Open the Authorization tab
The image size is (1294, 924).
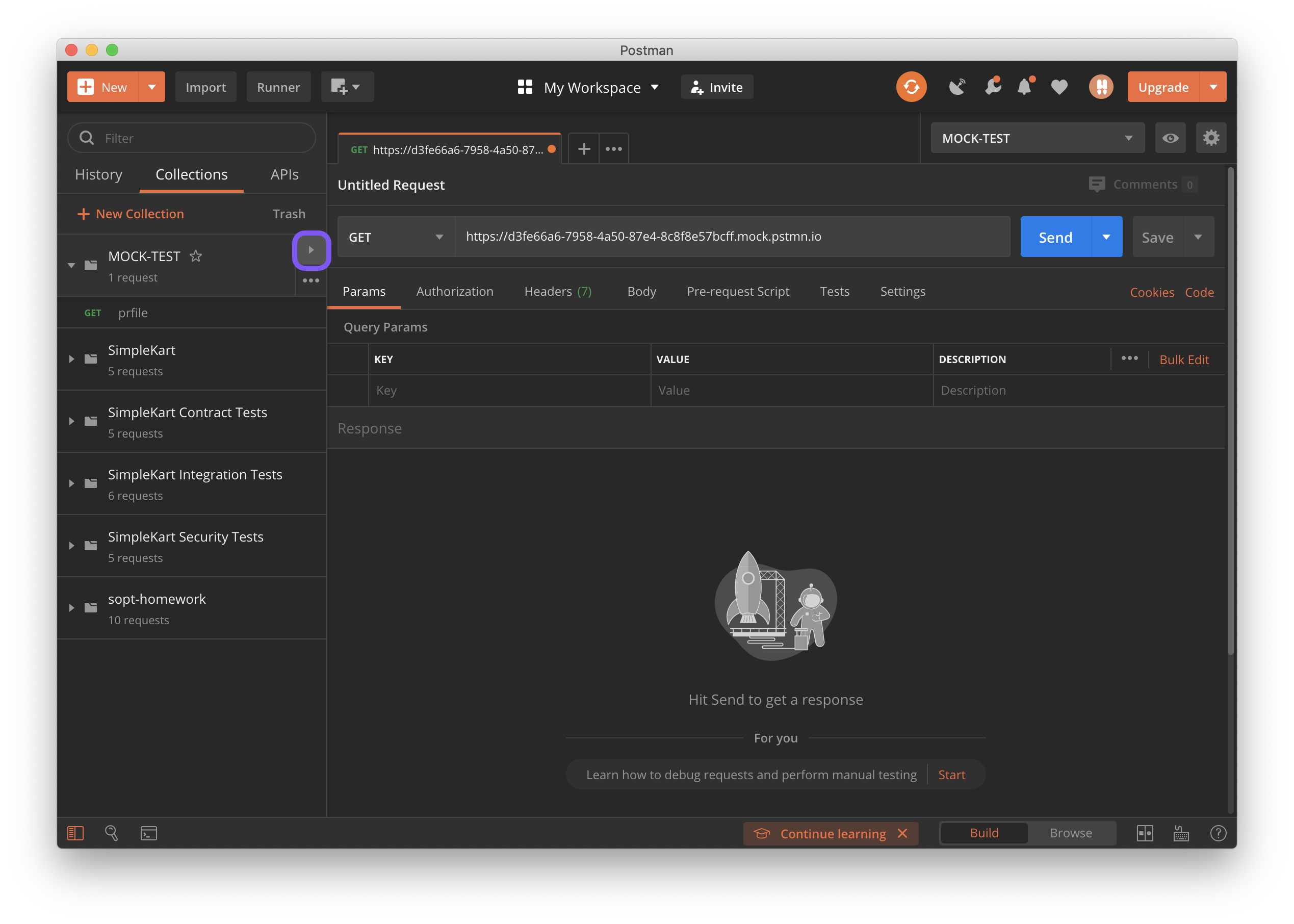[x=454, y=291]
